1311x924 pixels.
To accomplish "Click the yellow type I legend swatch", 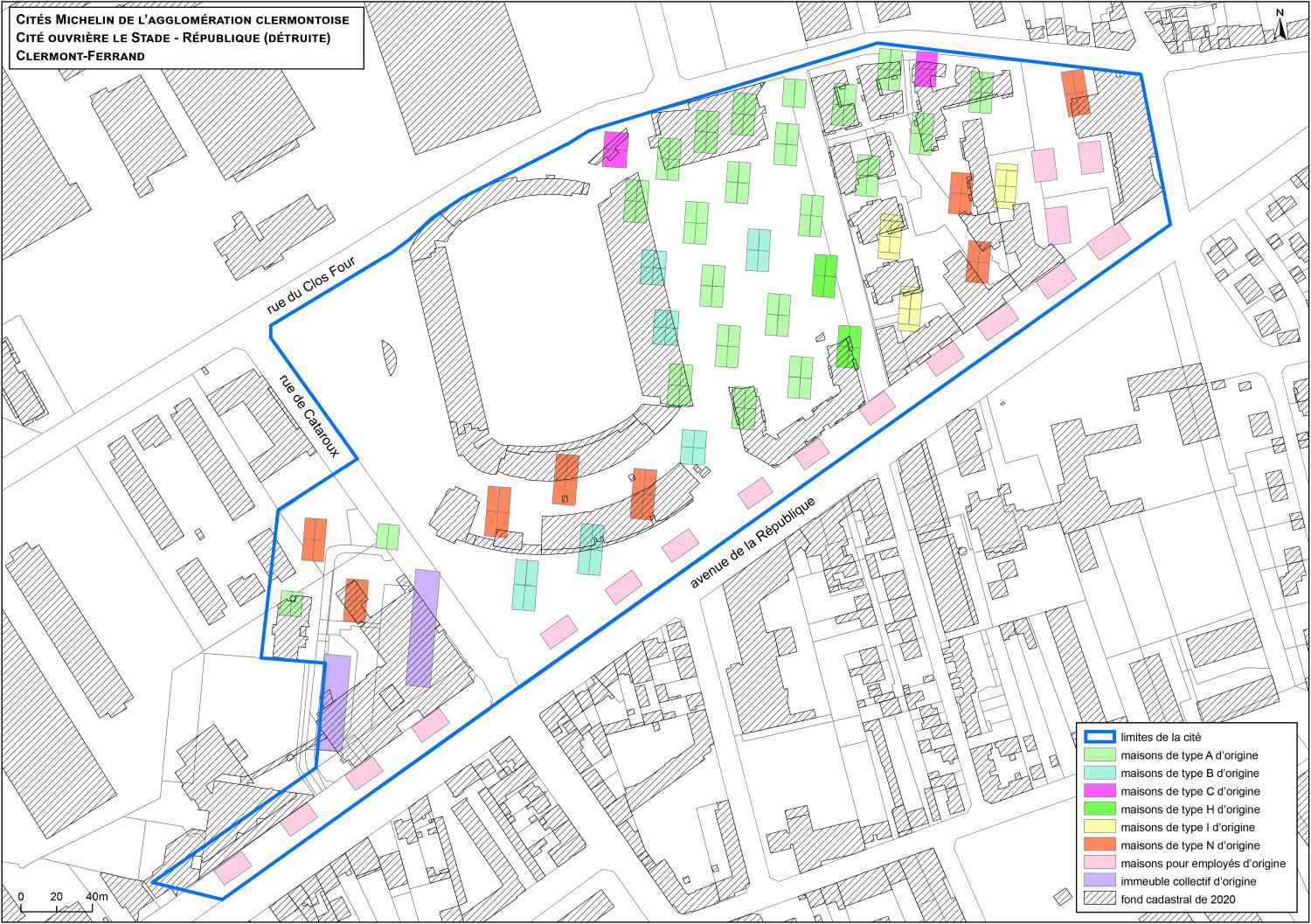I will coord(1098,827).
